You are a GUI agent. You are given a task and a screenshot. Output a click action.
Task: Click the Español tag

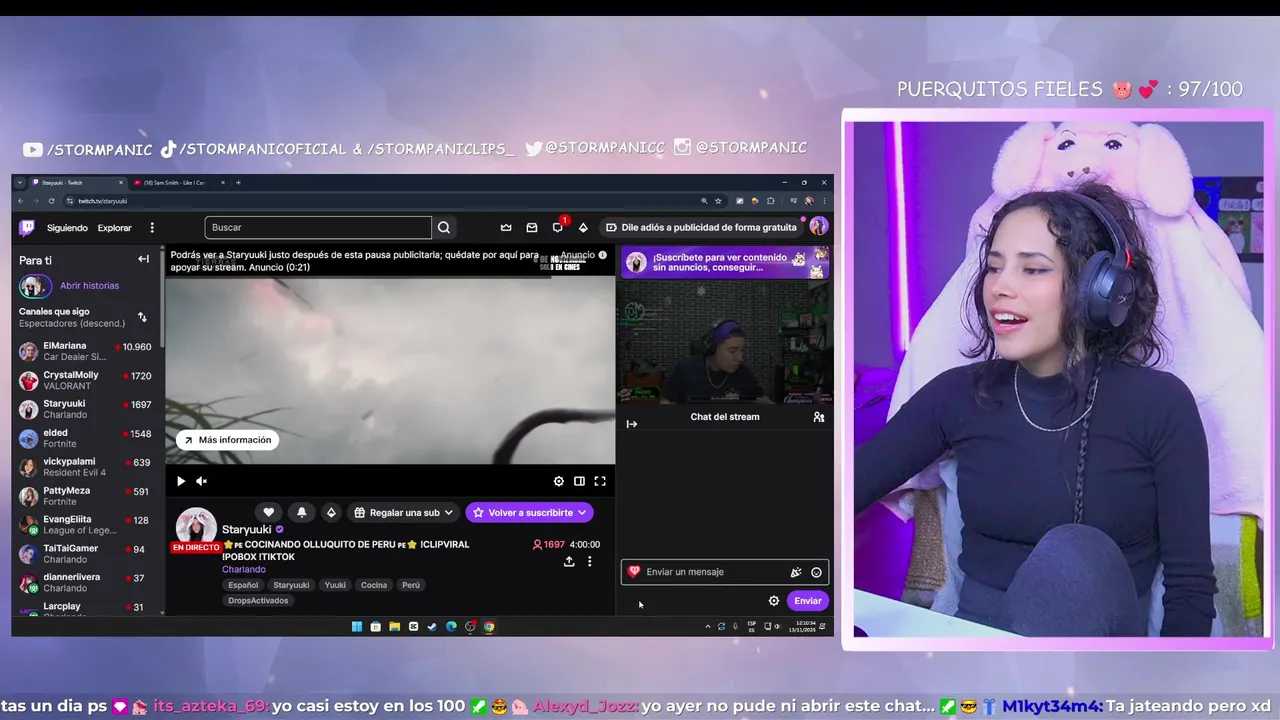[x=243, y=585]
